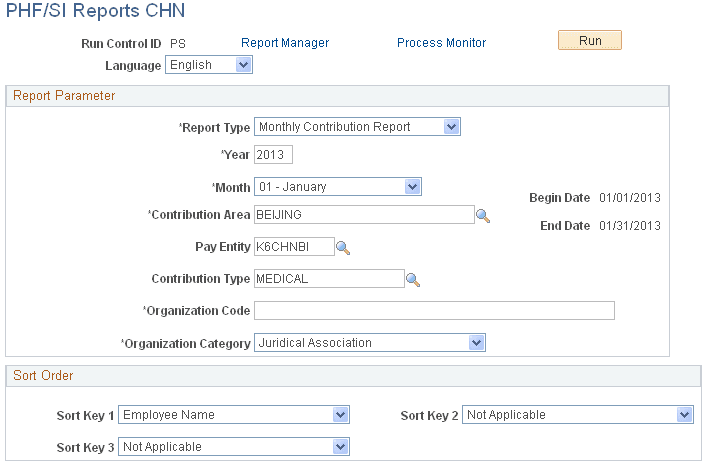The image size is (708, 465).
Task: Expand the Sort Key 3 dropdown
Action: (234, 447)
